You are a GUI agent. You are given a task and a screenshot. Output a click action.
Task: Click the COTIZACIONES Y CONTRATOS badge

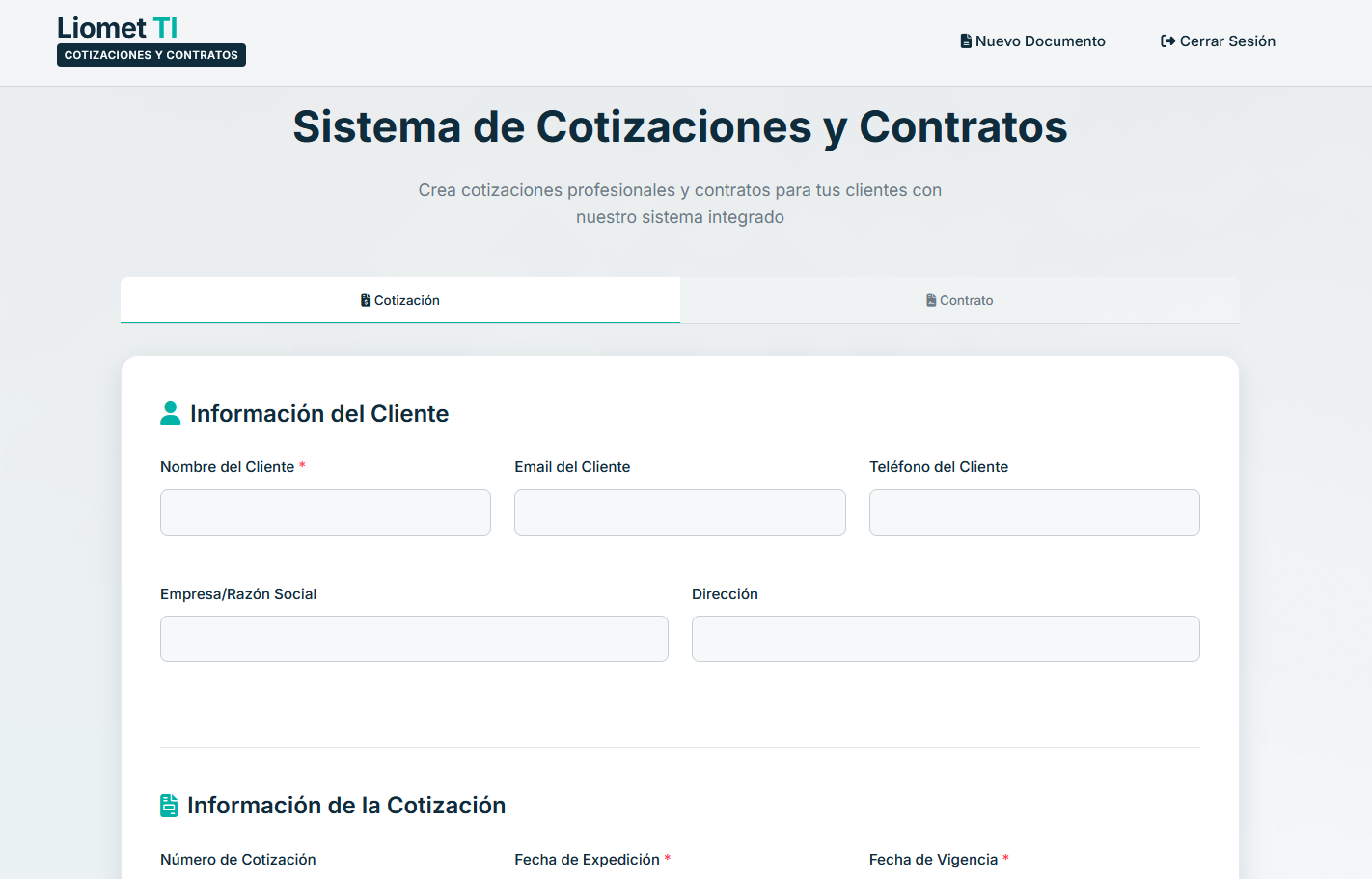tap(151, 55)
